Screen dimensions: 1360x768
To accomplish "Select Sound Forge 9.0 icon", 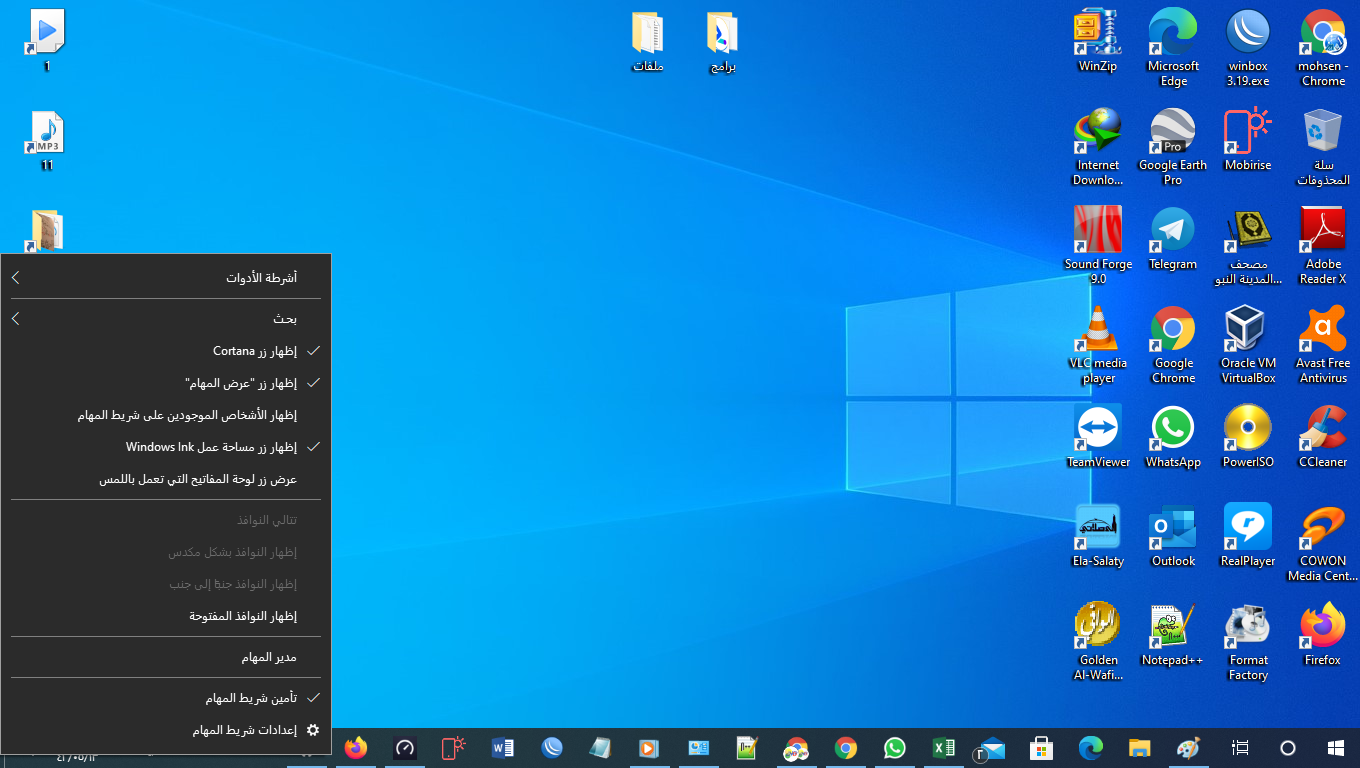I will [x=1098, y=246].
